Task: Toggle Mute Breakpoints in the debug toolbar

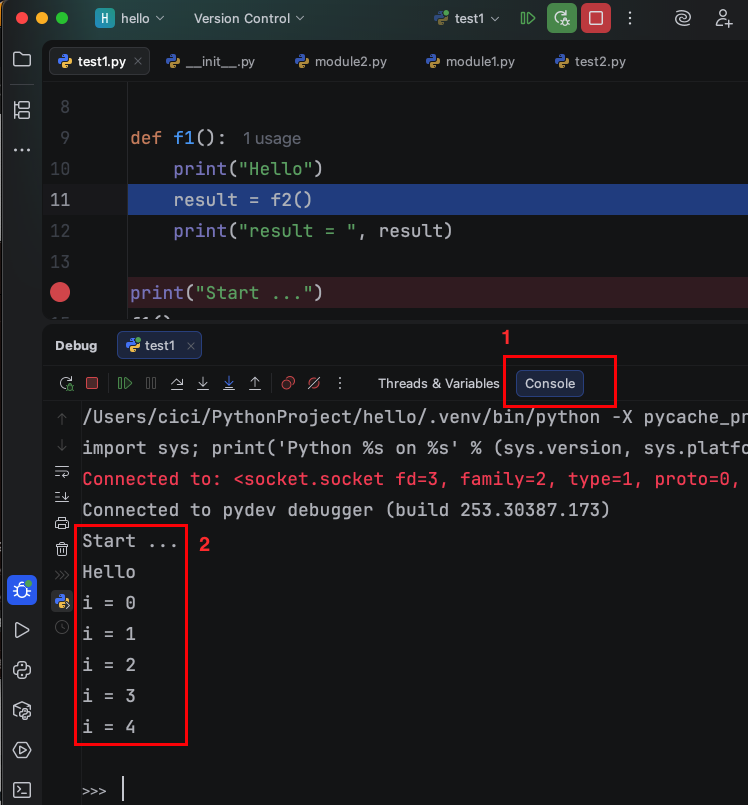Action: tap(313, 383)
